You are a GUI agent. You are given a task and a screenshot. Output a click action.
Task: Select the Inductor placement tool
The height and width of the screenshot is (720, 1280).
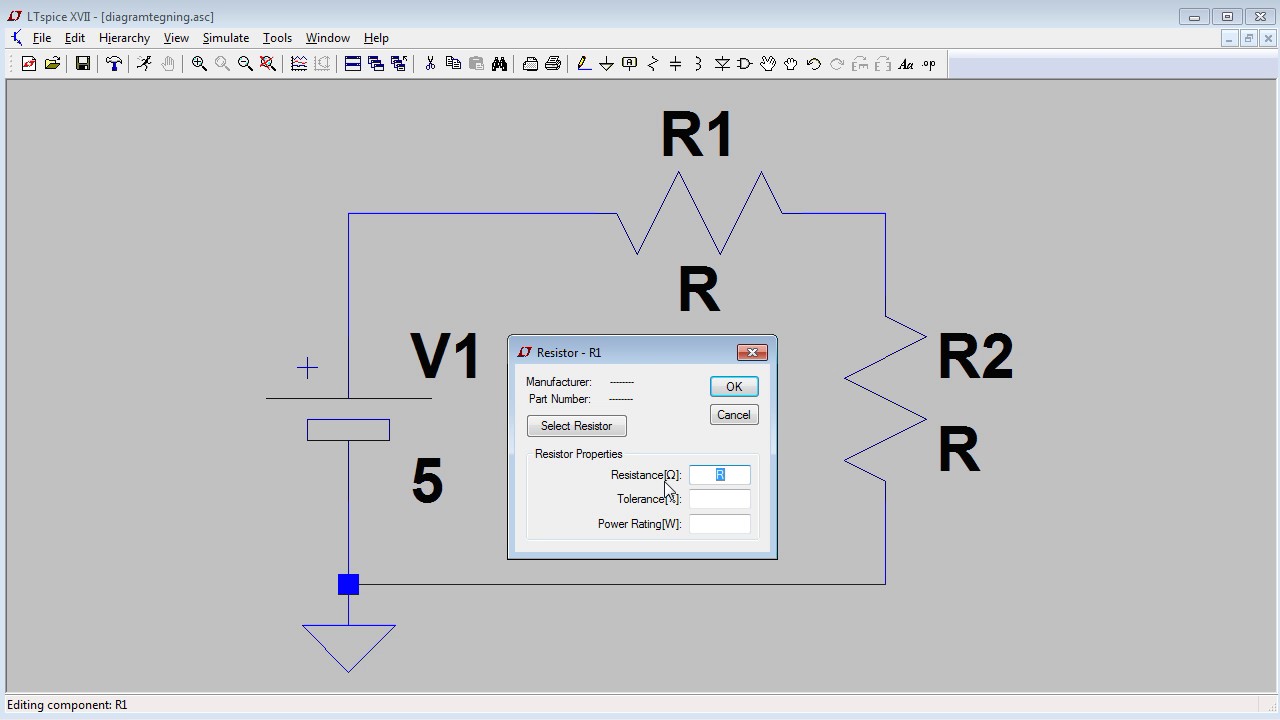pyautogui.click(x=699, y=64)
